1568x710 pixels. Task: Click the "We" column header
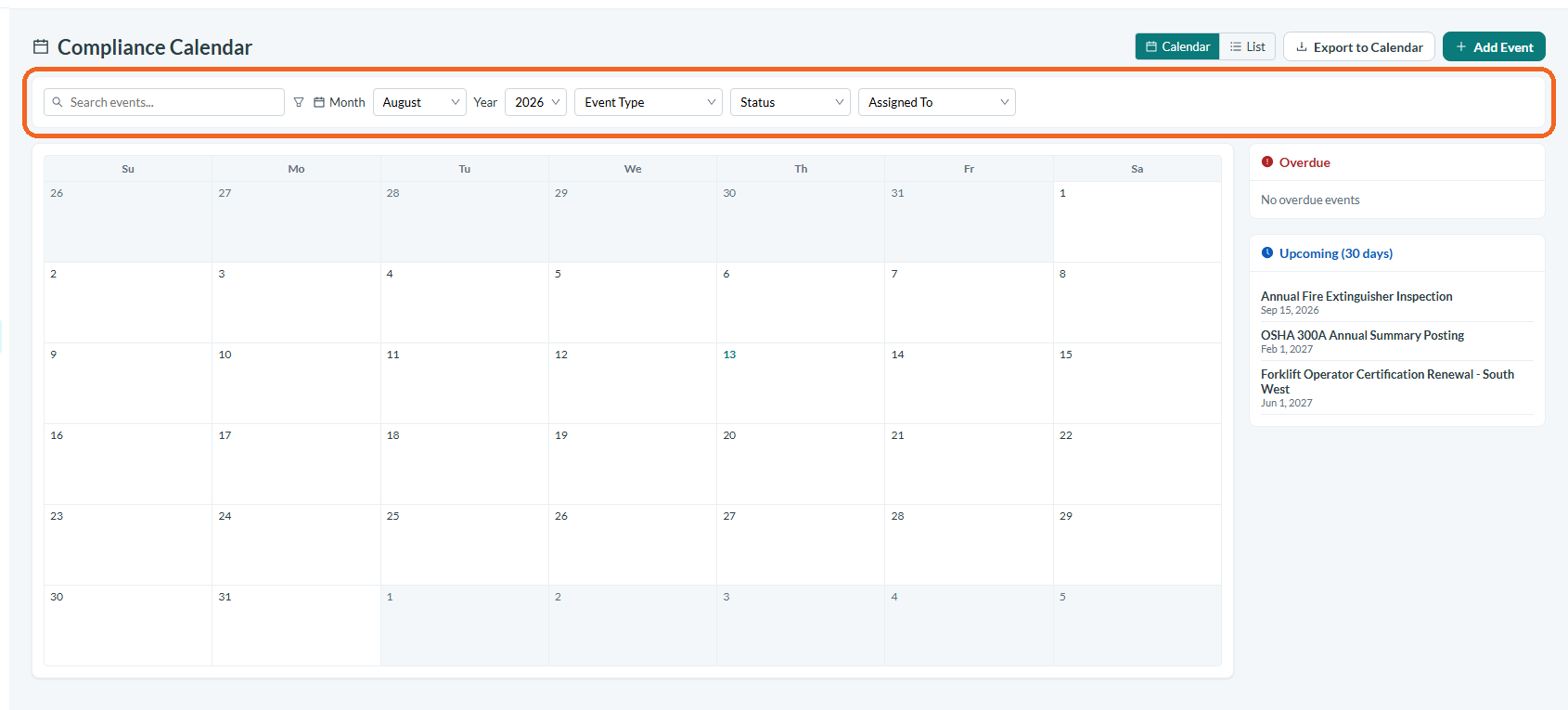coord(633,169)
